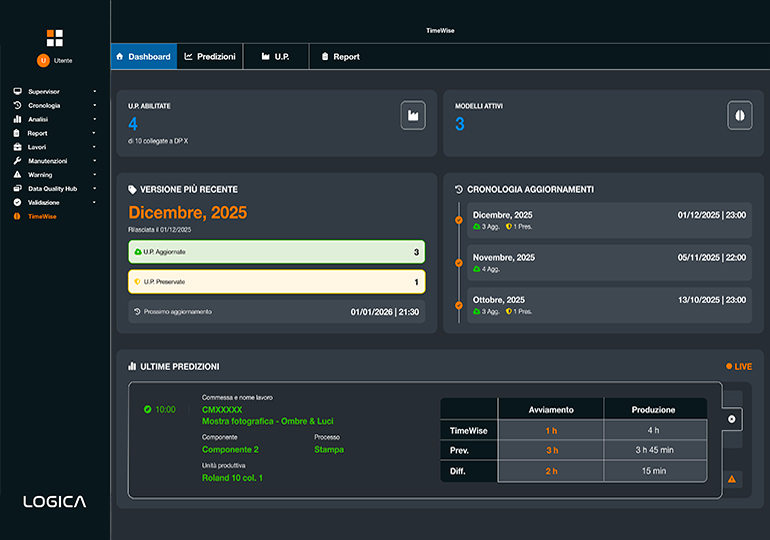Click the Data Quality Hub icon
The image size is (770, 540).
pos(17,189)
